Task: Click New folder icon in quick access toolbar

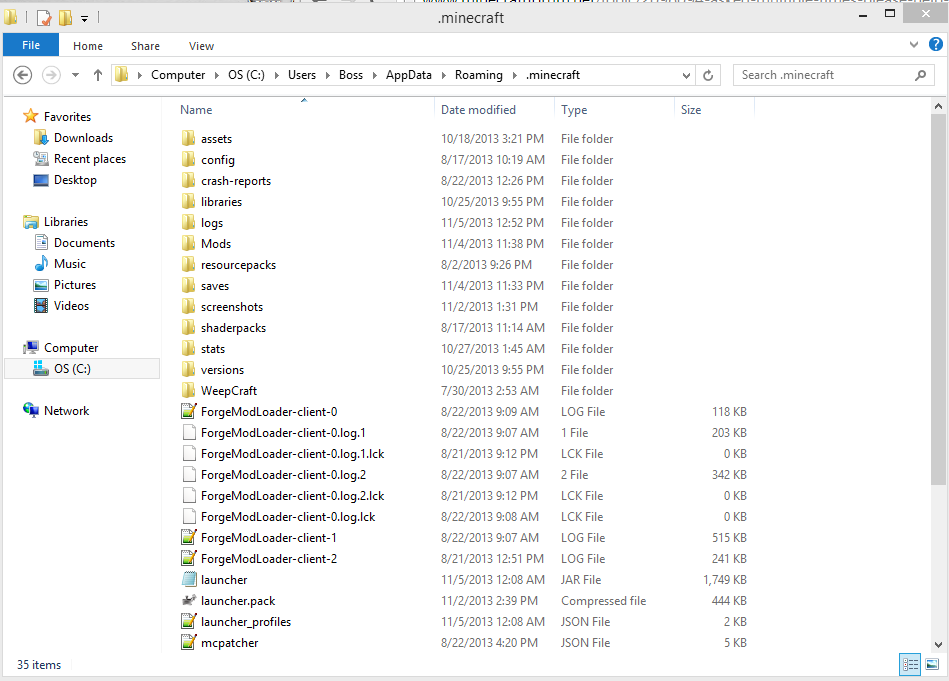Action: click(x=65, y=18)
